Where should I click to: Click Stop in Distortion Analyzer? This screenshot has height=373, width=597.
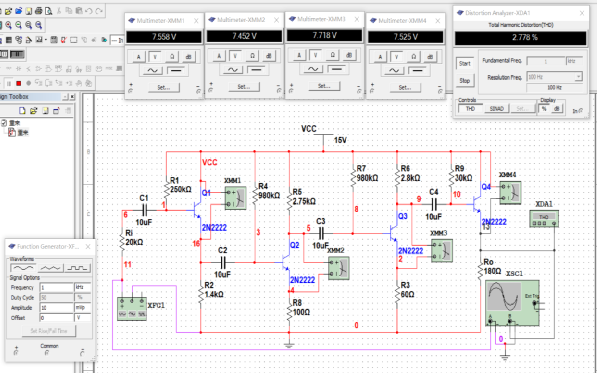[x=465, y=81]
